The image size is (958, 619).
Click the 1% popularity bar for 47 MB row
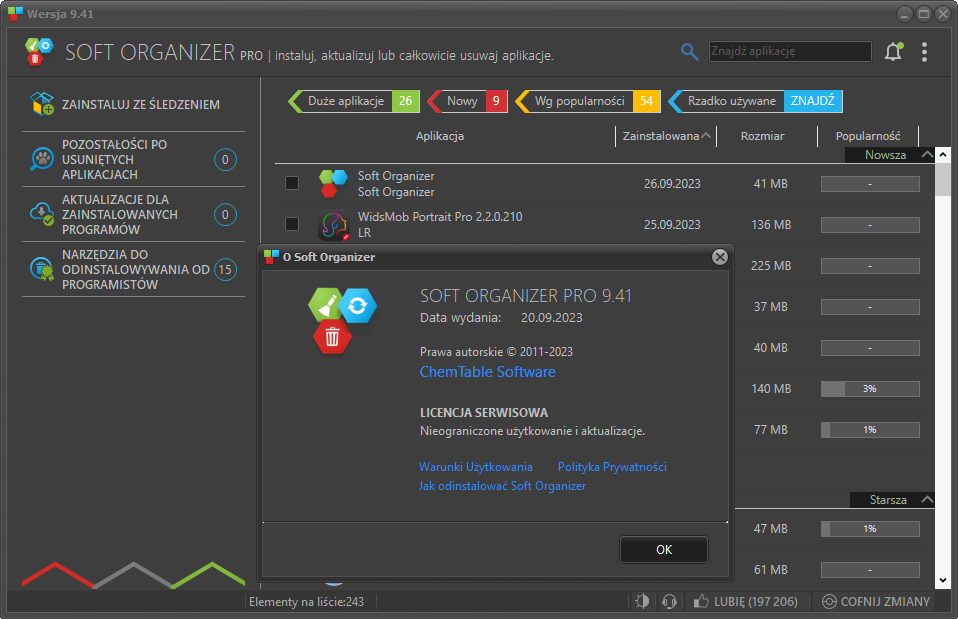point(870,529)
